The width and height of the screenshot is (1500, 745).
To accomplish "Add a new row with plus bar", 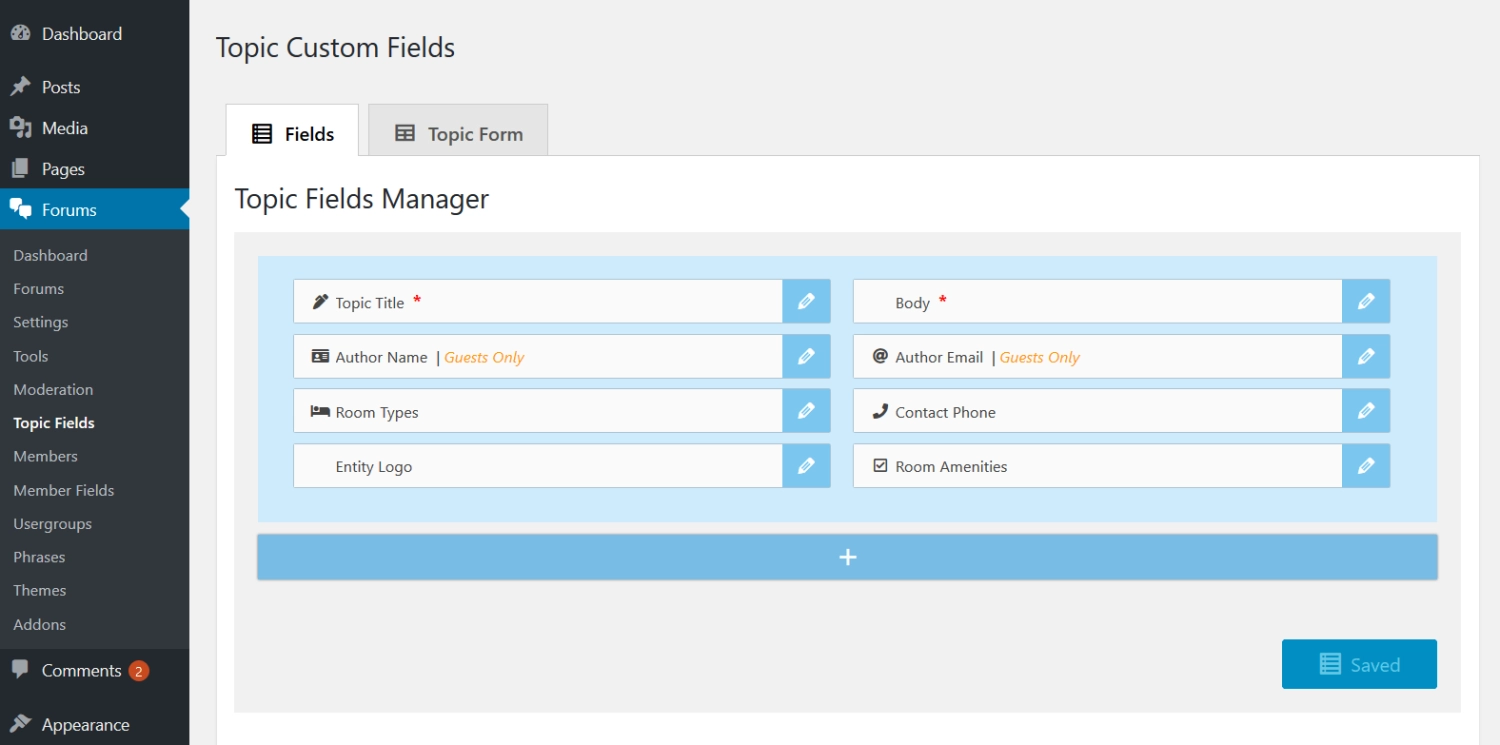I will coord(847,557).
